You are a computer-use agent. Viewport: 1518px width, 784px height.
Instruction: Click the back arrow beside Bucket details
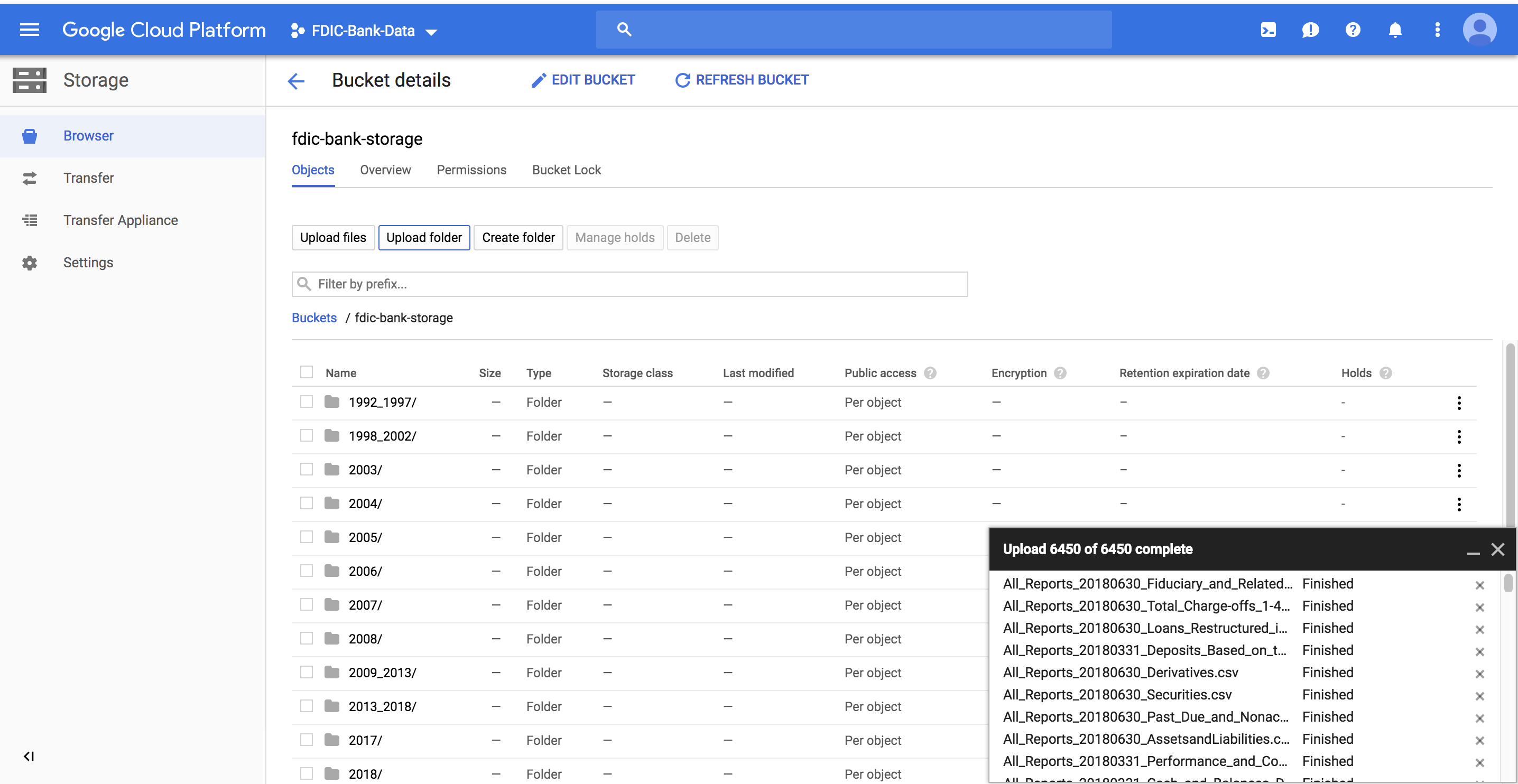tap(297, 81)
